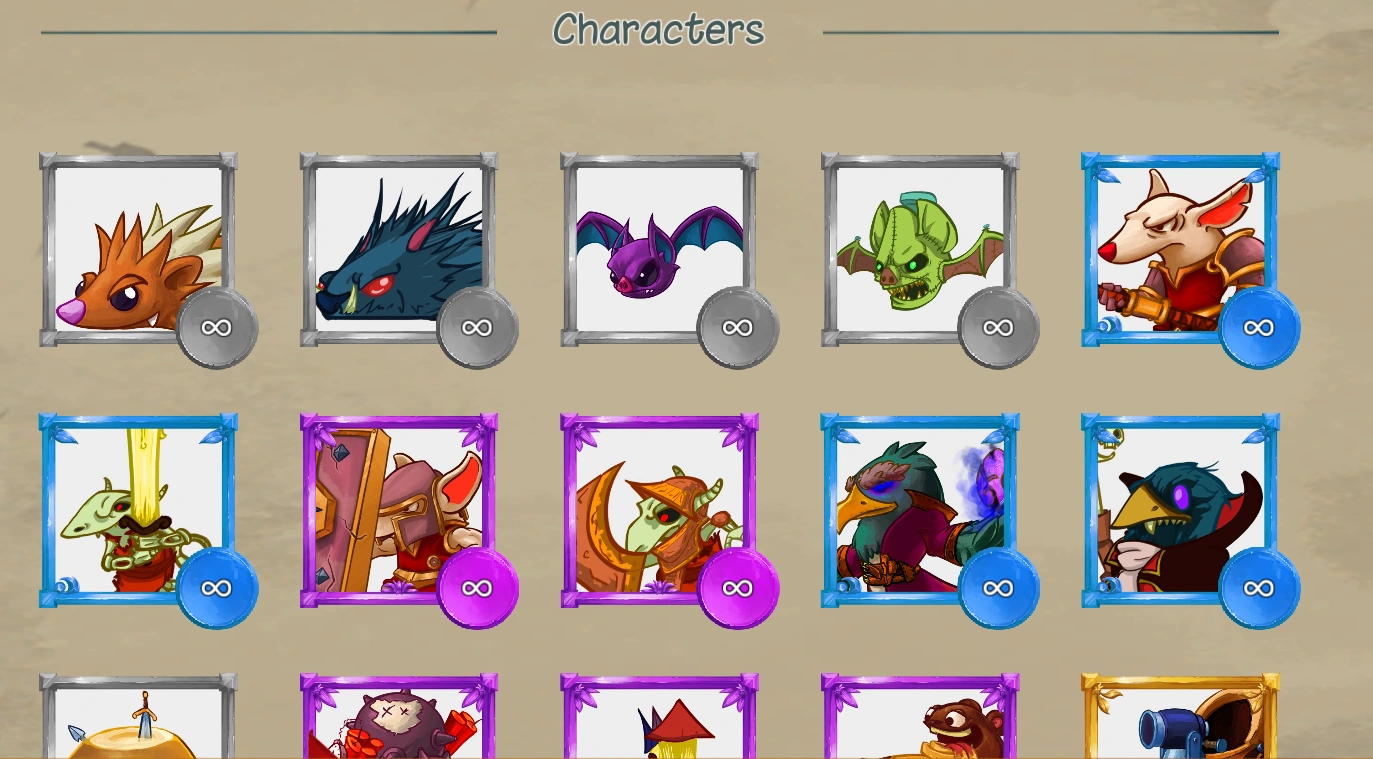Image resolution: width=1373 pixels, height=759 pixels.
Task: Open the dark penguin with purple eye
Action: click(x=1180, y=510)
